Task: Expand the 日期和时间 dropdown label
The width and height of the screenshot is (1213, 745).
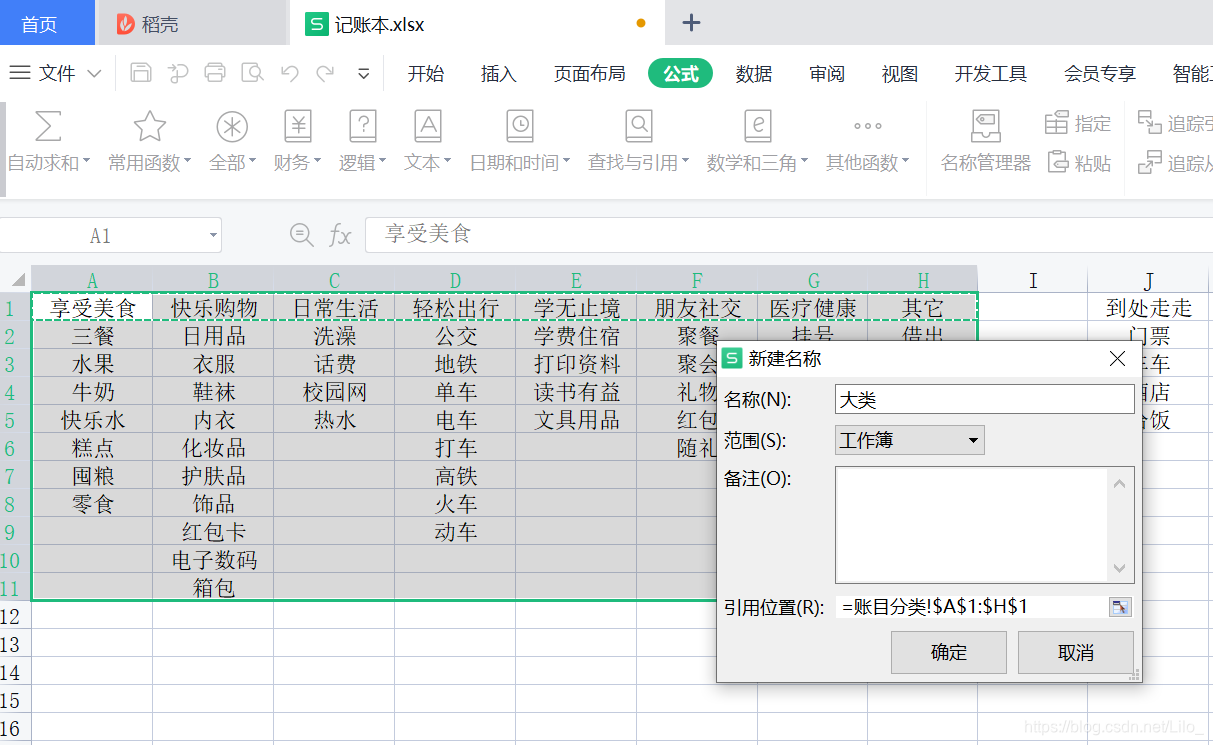Action: coord(520,163)
